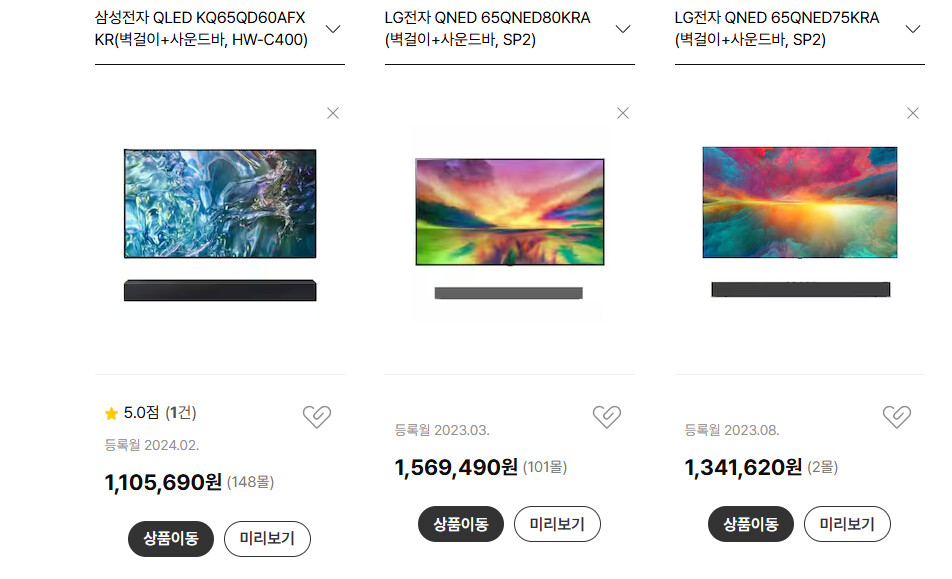Screen dimensions: 952x579
Task: Open the Samsung QLED TV product image
Action: click(220, 225)
